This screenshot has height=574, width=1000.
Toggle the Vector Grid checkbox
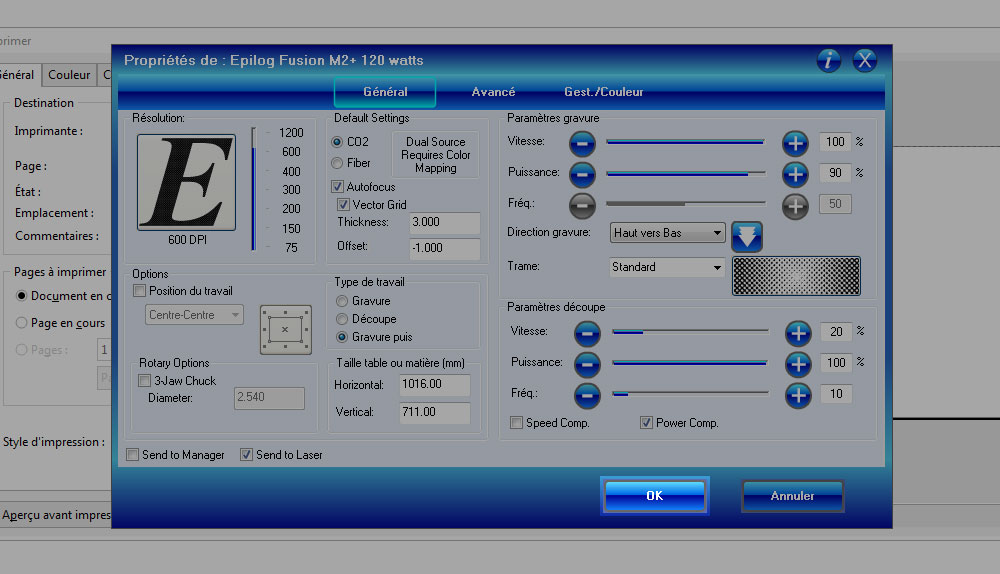[343, 205]
